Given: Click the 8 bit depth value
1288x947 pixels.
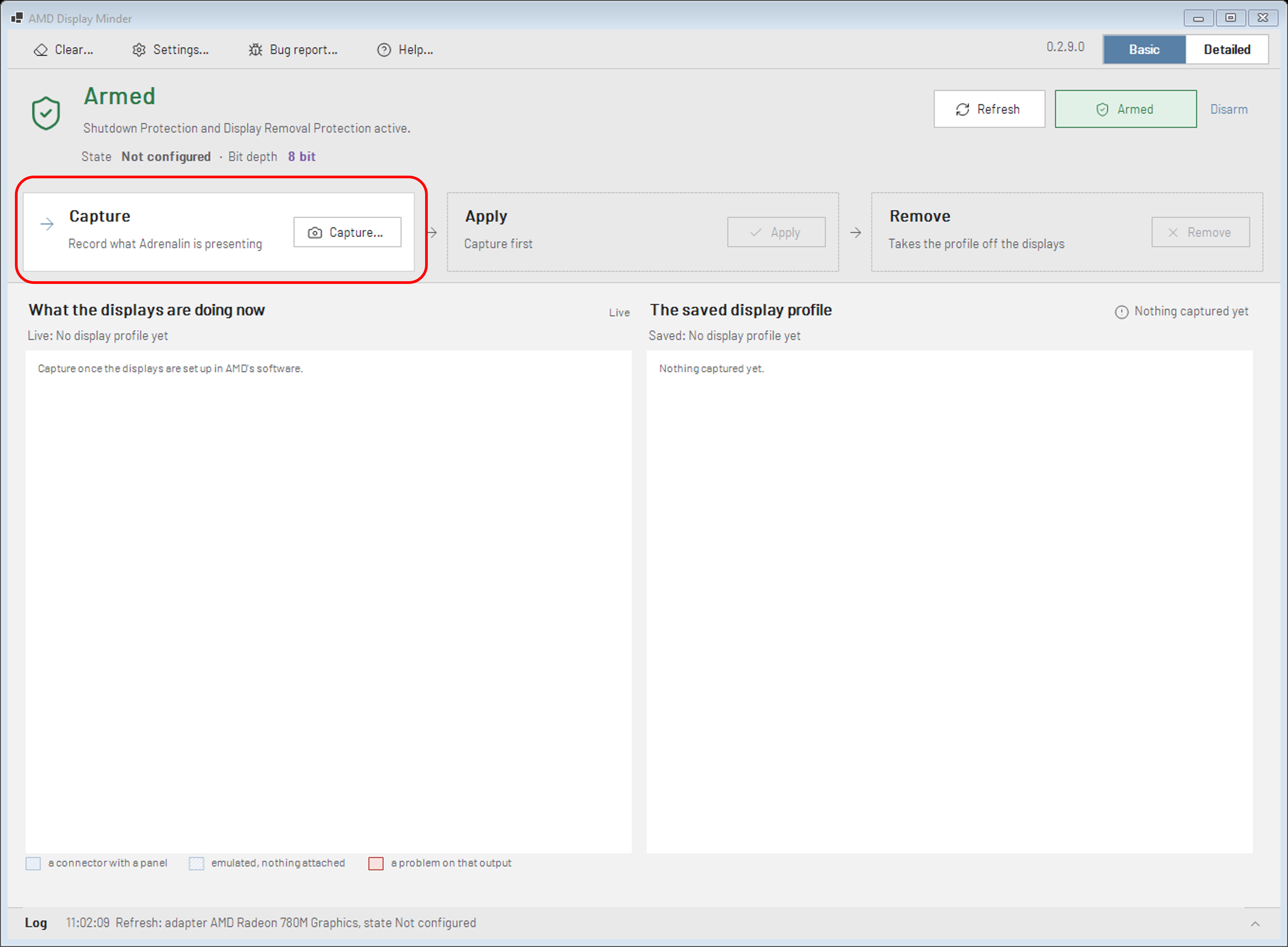Looking at the screenshot, I should [302, 156].
